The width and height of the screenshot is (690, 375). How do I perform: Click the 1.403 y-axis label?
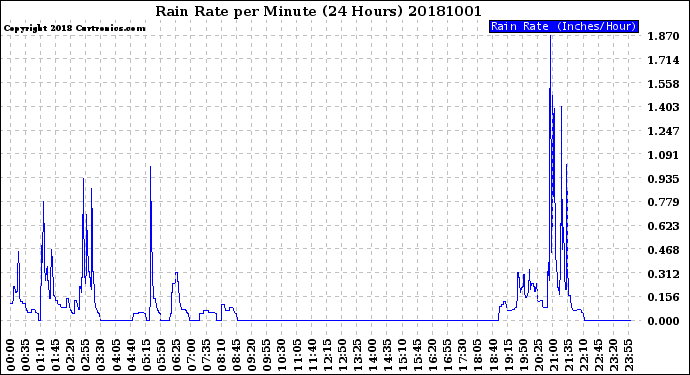tap(664, 107)
